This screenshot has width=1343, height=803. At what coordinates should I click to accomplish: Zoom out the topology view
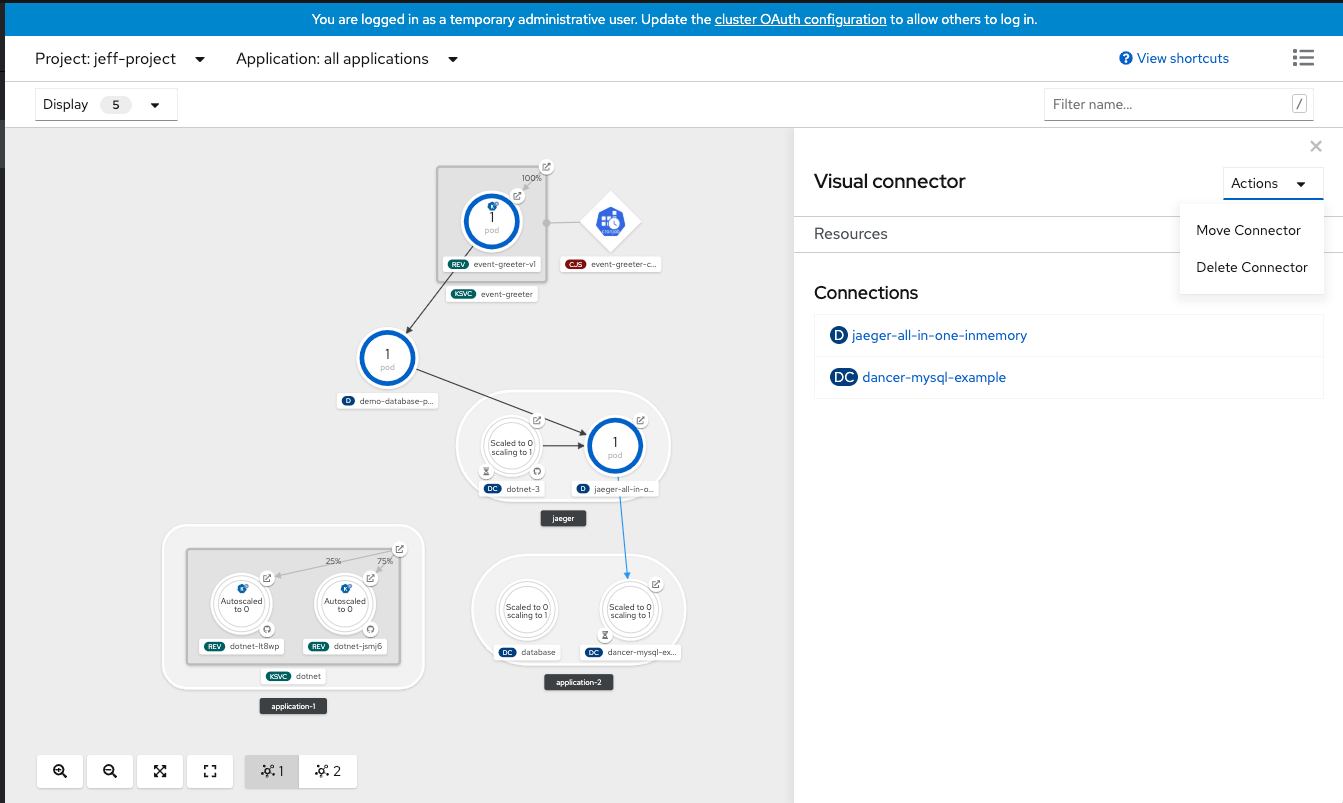click(x=110, y=771)
